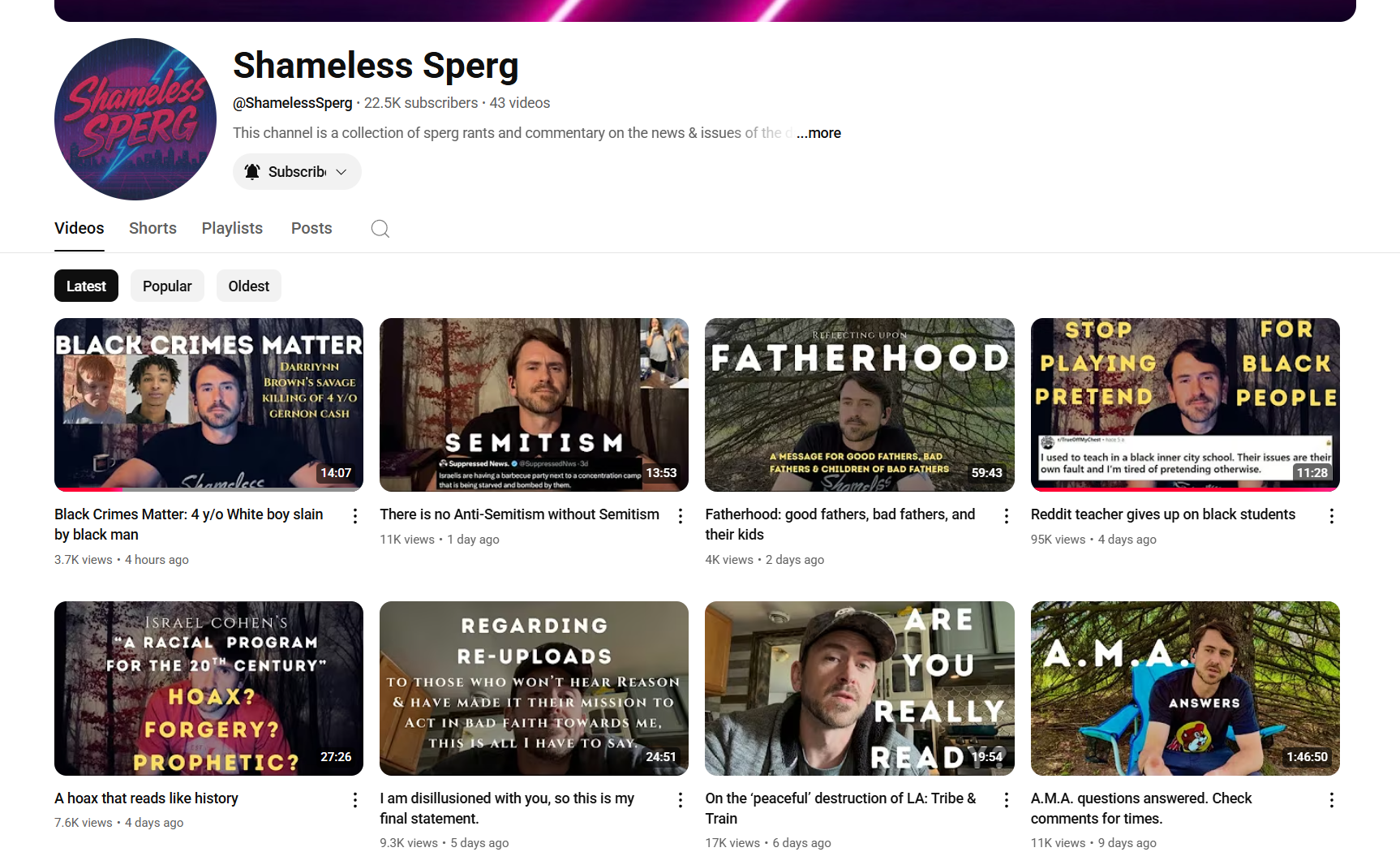Open channel search magnifier icon
Viewport: 1400px width, 852px height.
point(380,229)
